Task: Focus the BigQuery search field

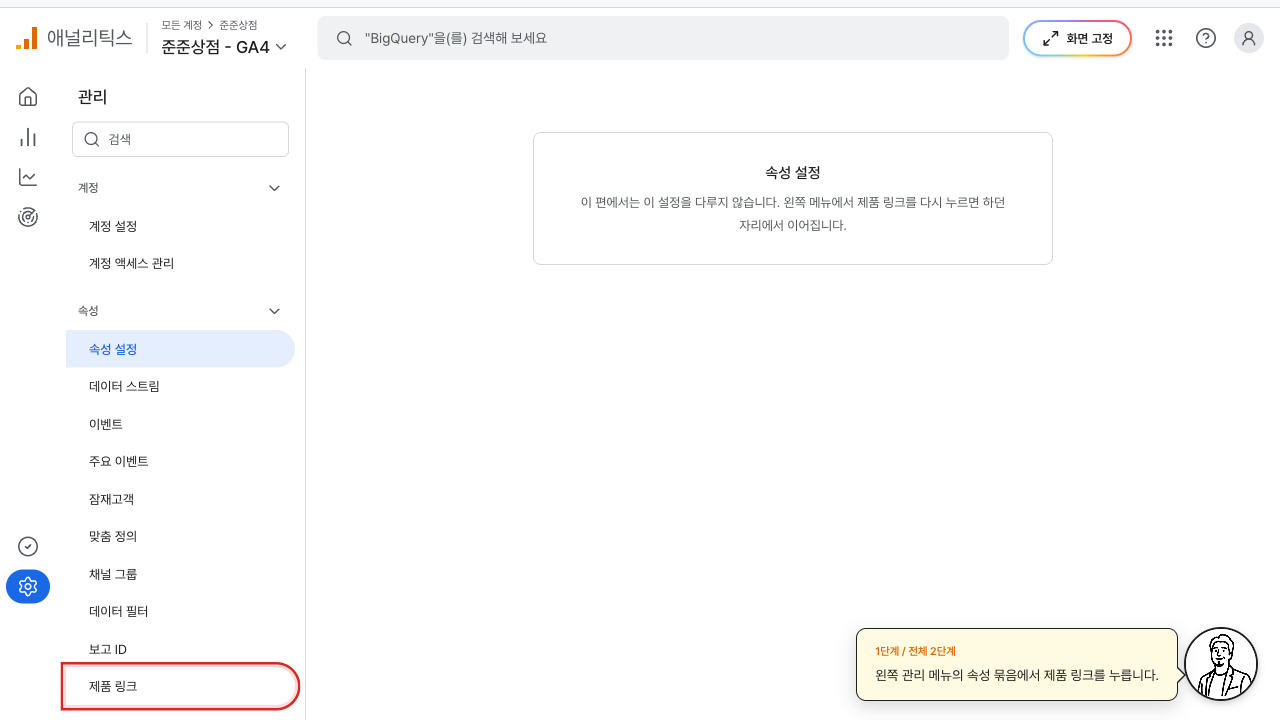Action: tap(663, 38)
